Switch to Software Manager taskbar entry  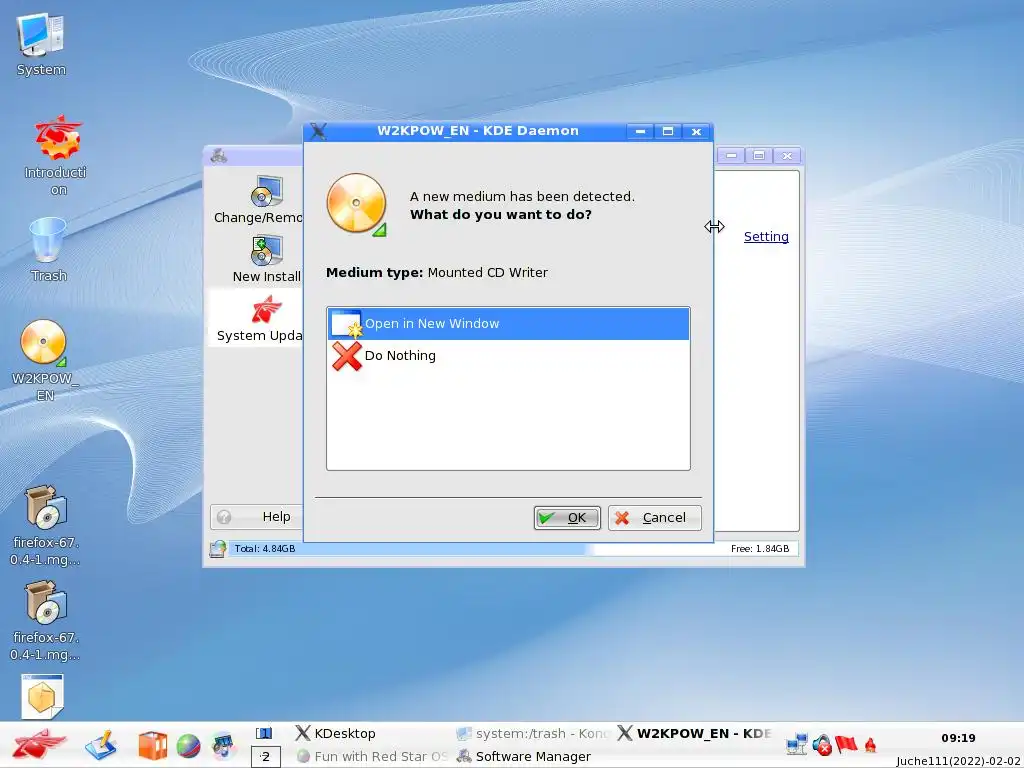tap(524, 756)
